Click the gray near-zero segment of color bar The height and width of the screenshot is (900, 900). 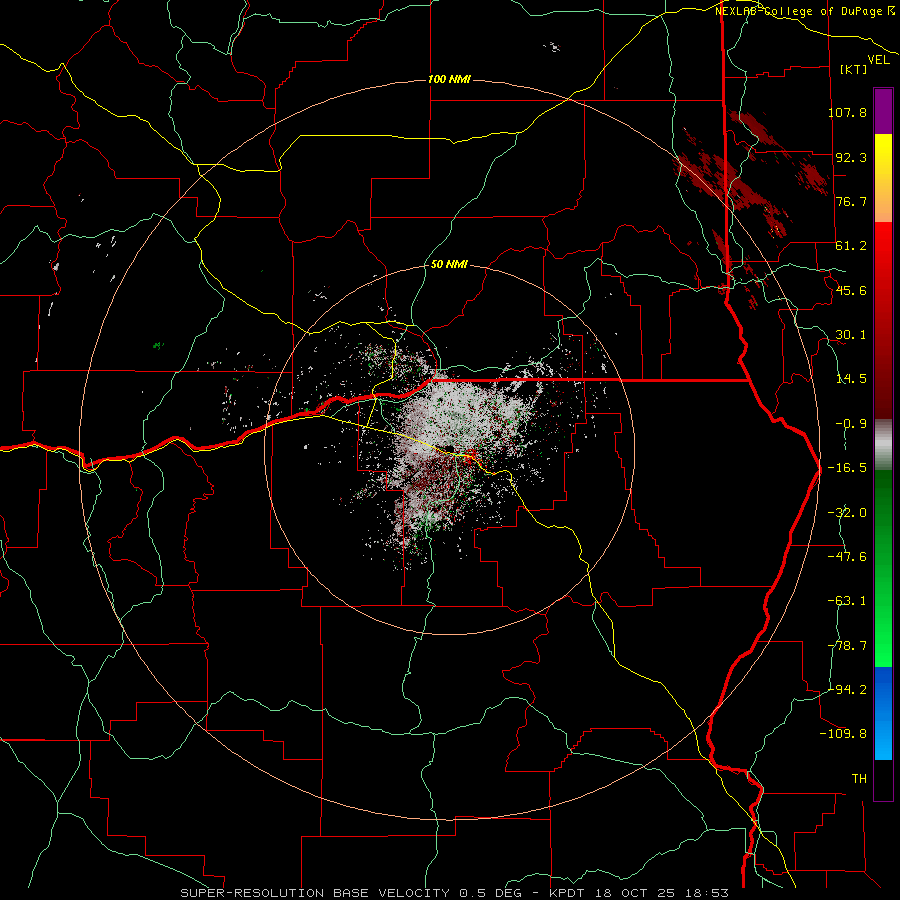883,445
